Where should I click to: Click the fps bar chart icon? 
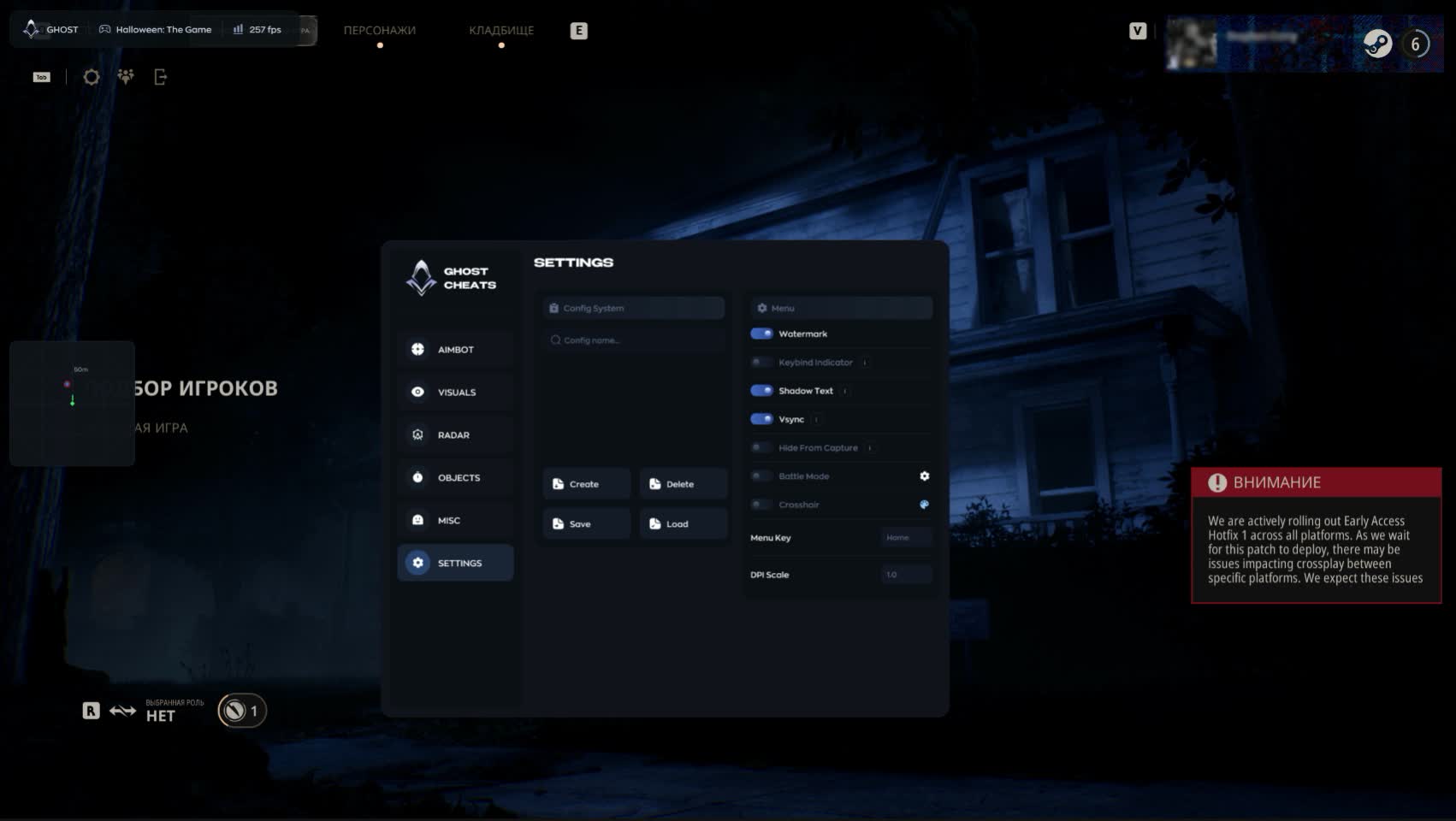click(238, 29)
